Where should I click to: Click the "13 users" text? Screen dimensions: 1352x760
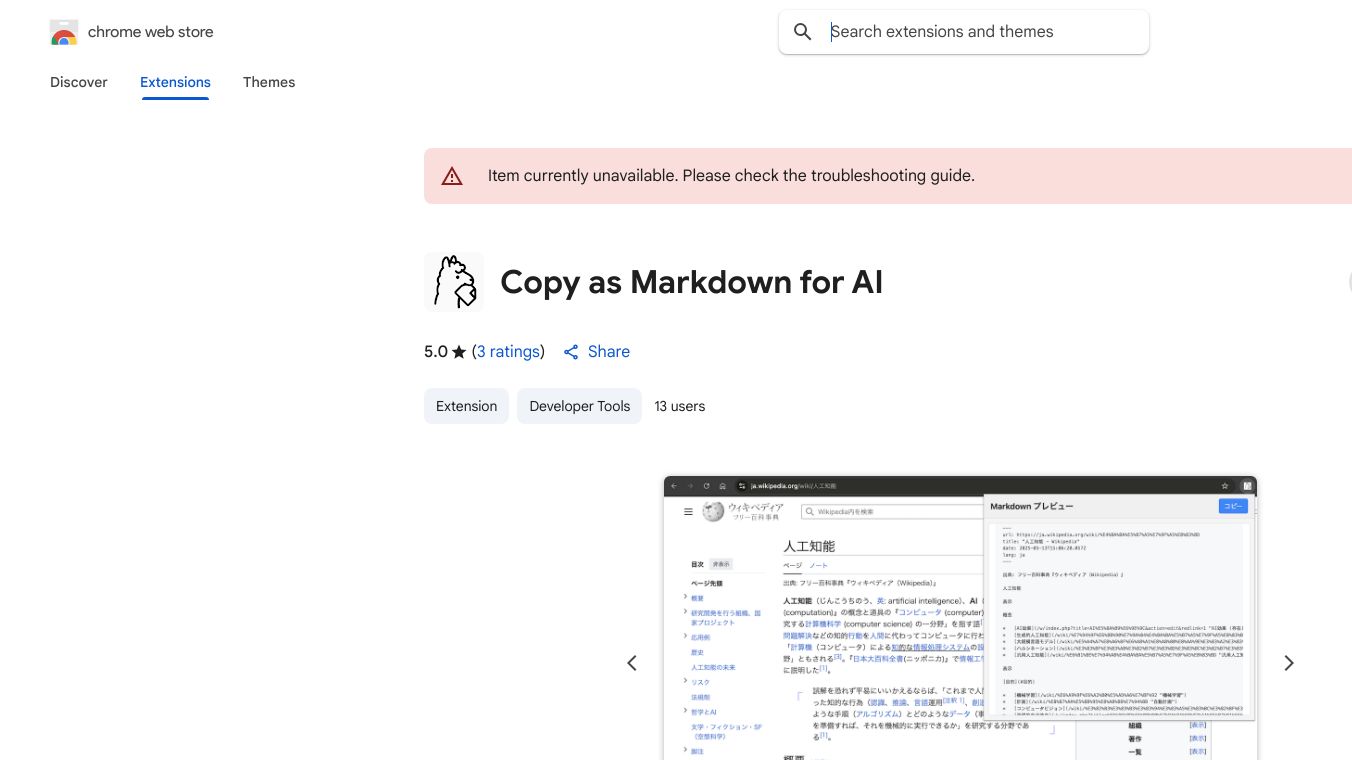click(x=680, y=406)
